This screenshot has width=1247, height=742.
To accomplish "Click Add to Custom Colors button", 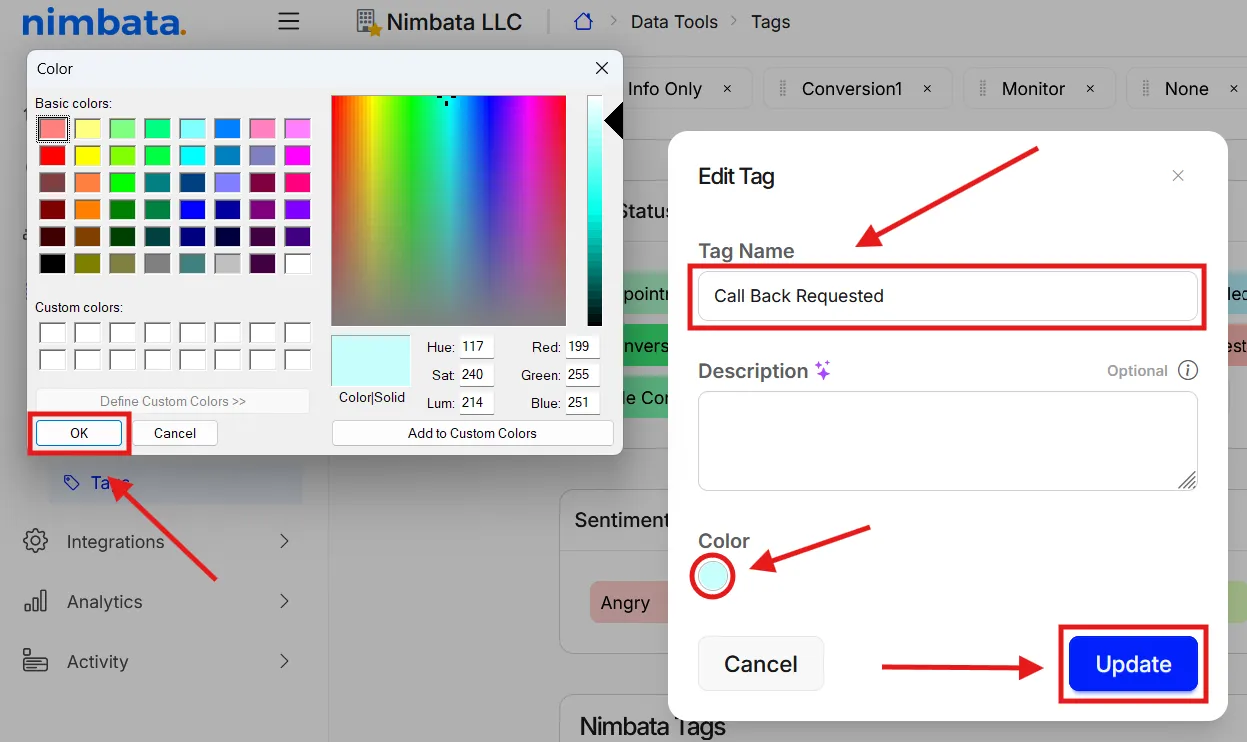I will [x=472, y=433].
